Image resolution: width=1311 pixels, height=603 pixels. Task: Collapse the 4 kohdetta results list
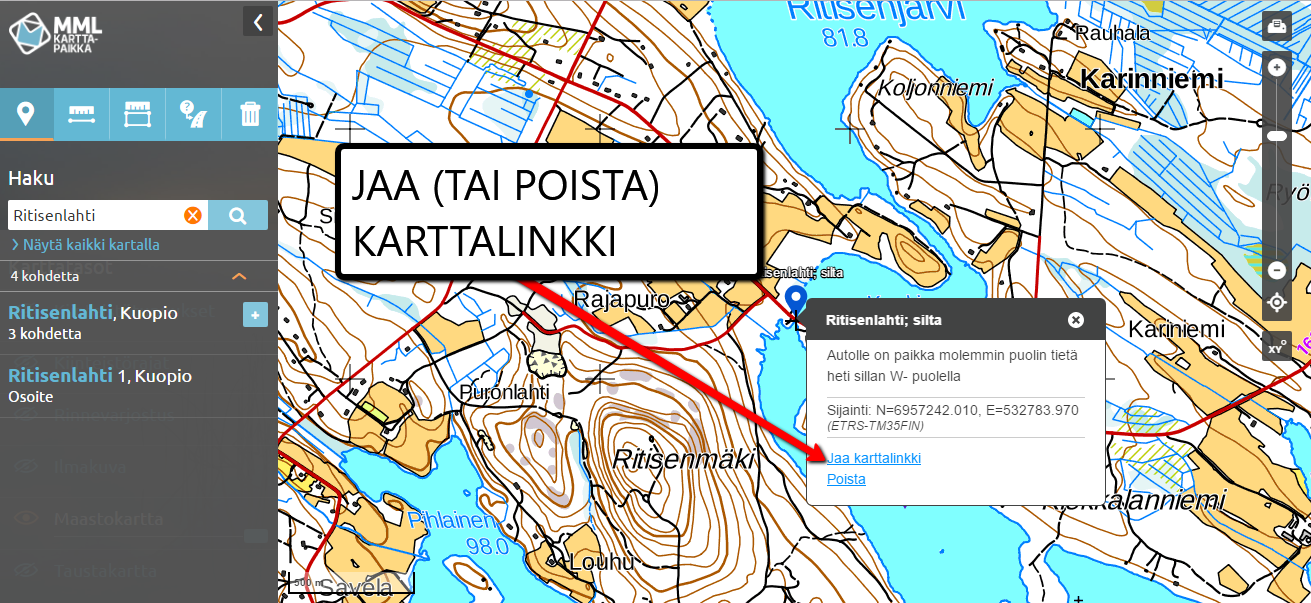click(x=238, y=276)
